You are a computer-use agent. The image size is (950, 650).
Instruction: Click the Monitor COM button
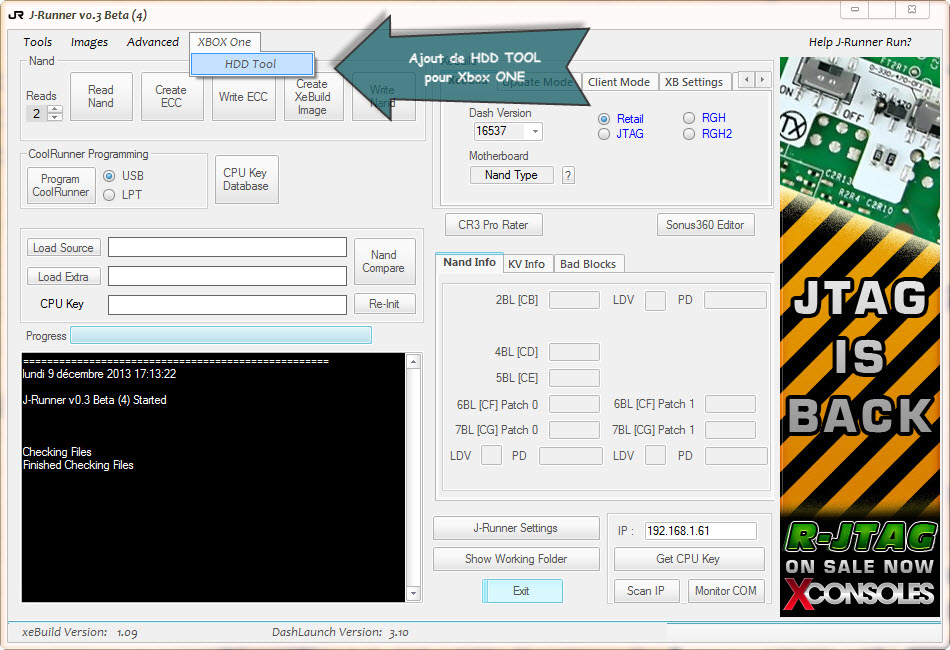click(x=726, y=591)
